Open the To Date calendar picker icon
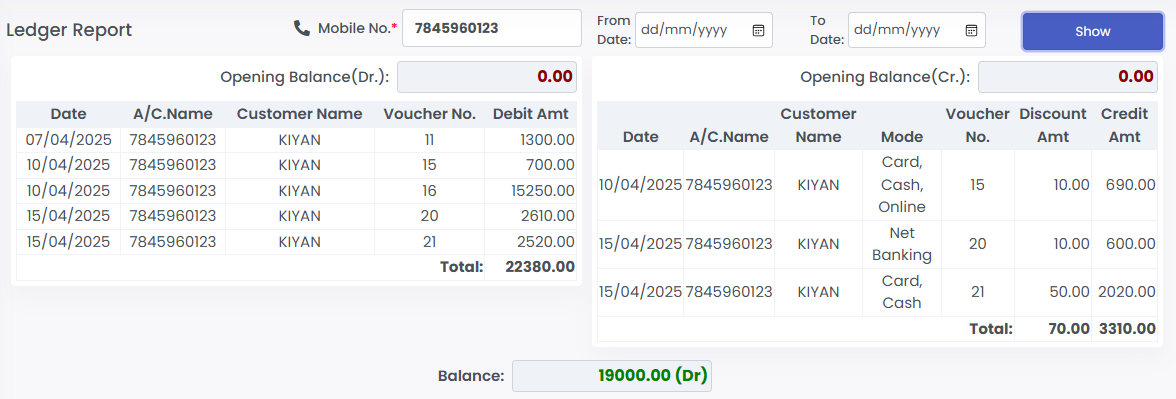The height and width of the screenshot is (399, 1176). (x=971, y=30)
